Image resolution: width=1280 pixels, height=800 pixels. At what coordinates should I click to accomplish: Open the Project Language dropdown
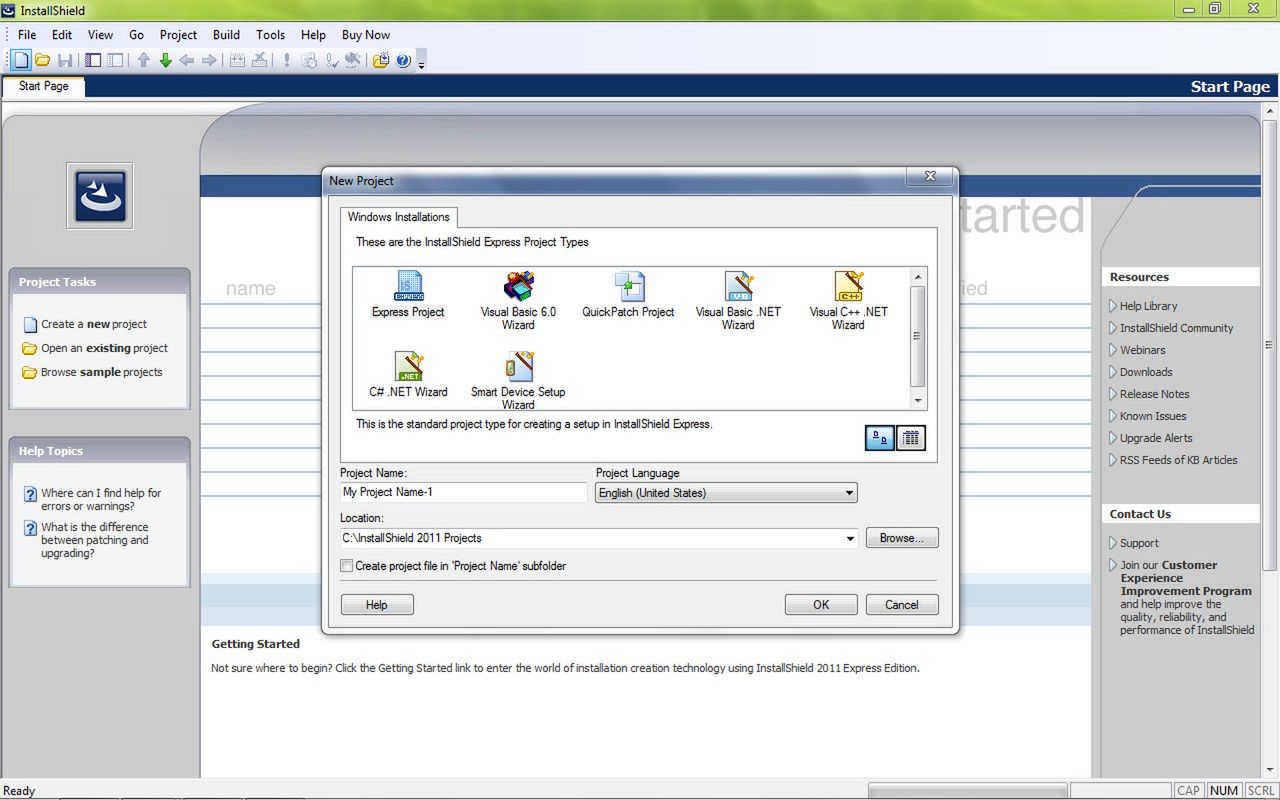click(x=848, y=492)
